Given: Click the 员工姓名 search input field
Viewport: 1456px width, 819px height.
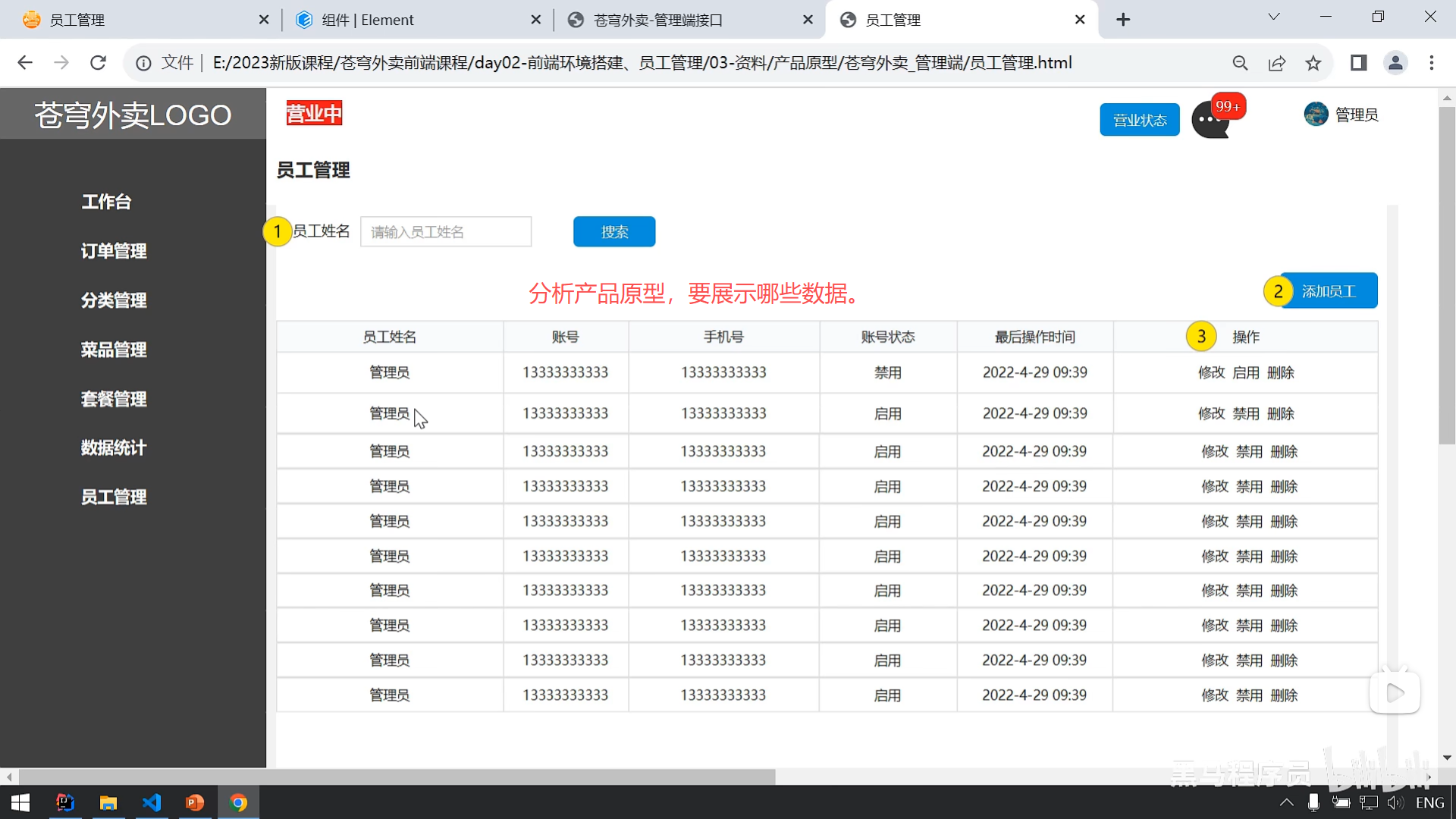Looking at the screenshot, I should coord(446,232).
